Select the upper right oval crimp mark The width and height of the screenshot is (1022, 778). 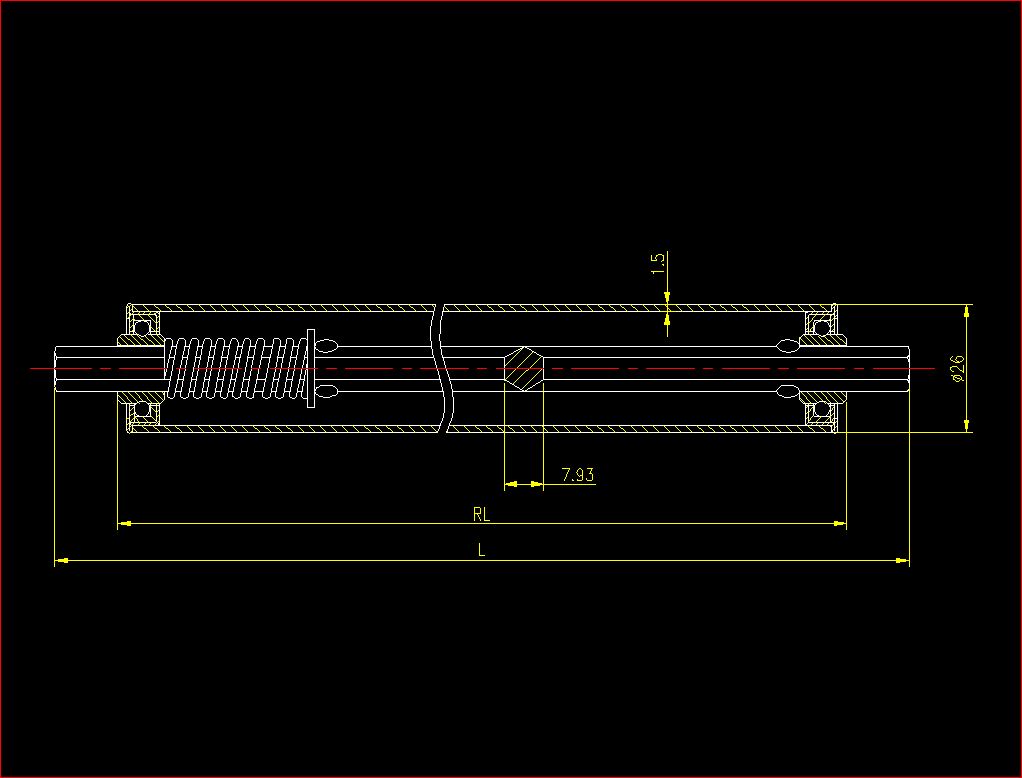[x=787, y=347]
